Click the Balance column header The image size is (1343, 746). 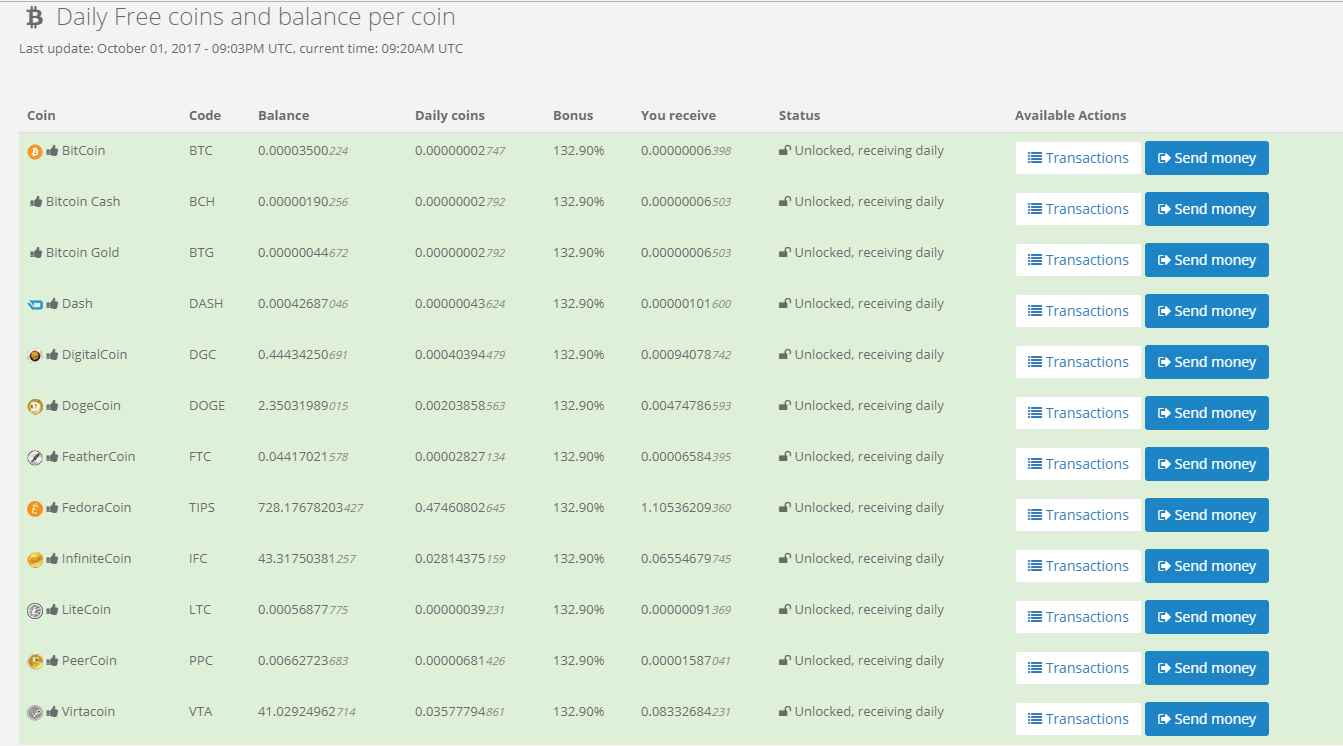coord(283,115)
